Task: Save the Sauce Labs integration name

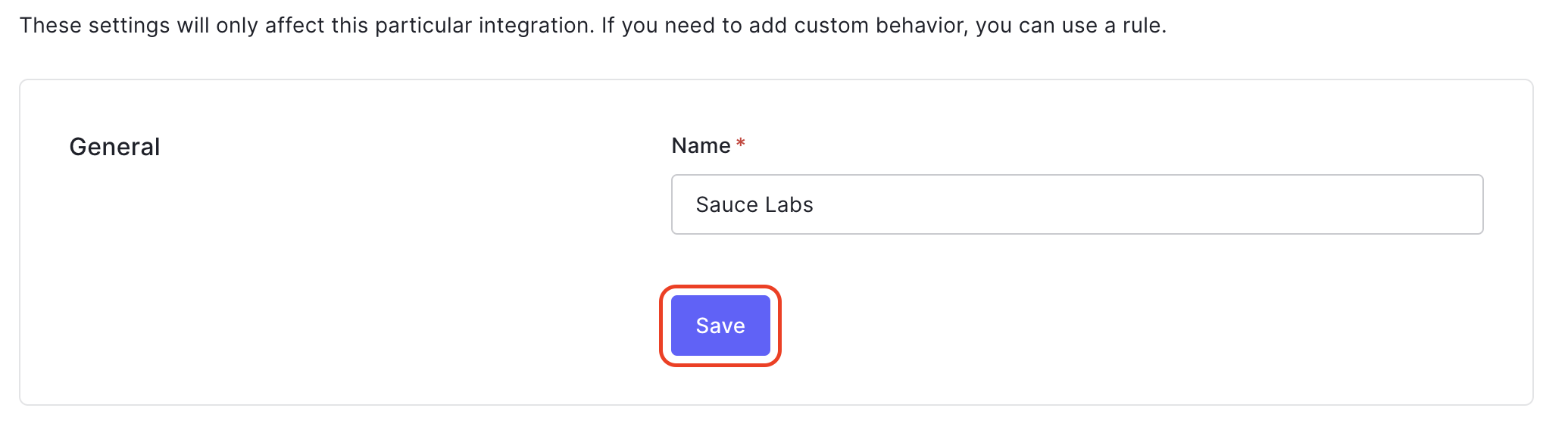Action: point(720,326)
